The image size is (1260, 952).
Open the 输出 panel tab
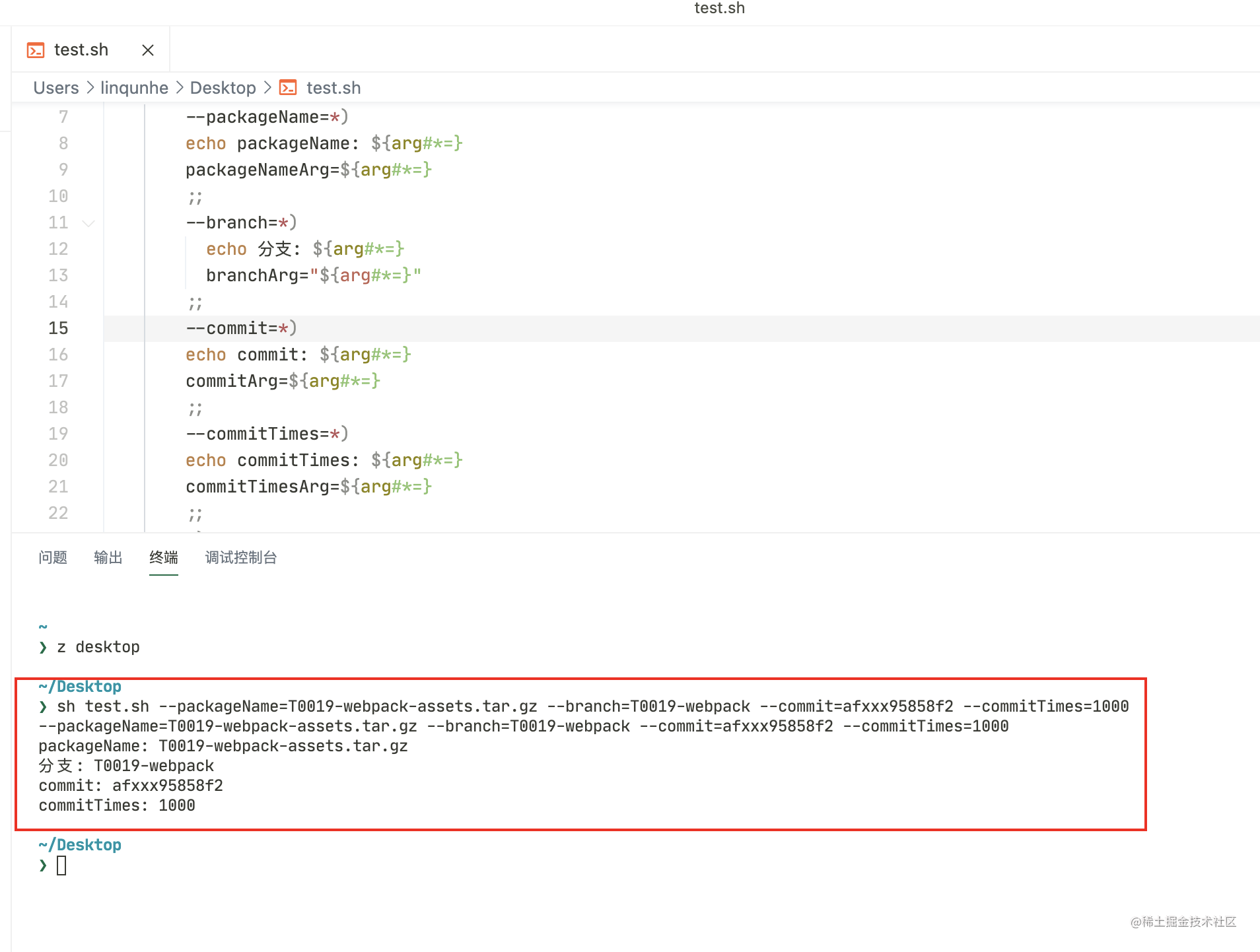click(x=108, y=558)
